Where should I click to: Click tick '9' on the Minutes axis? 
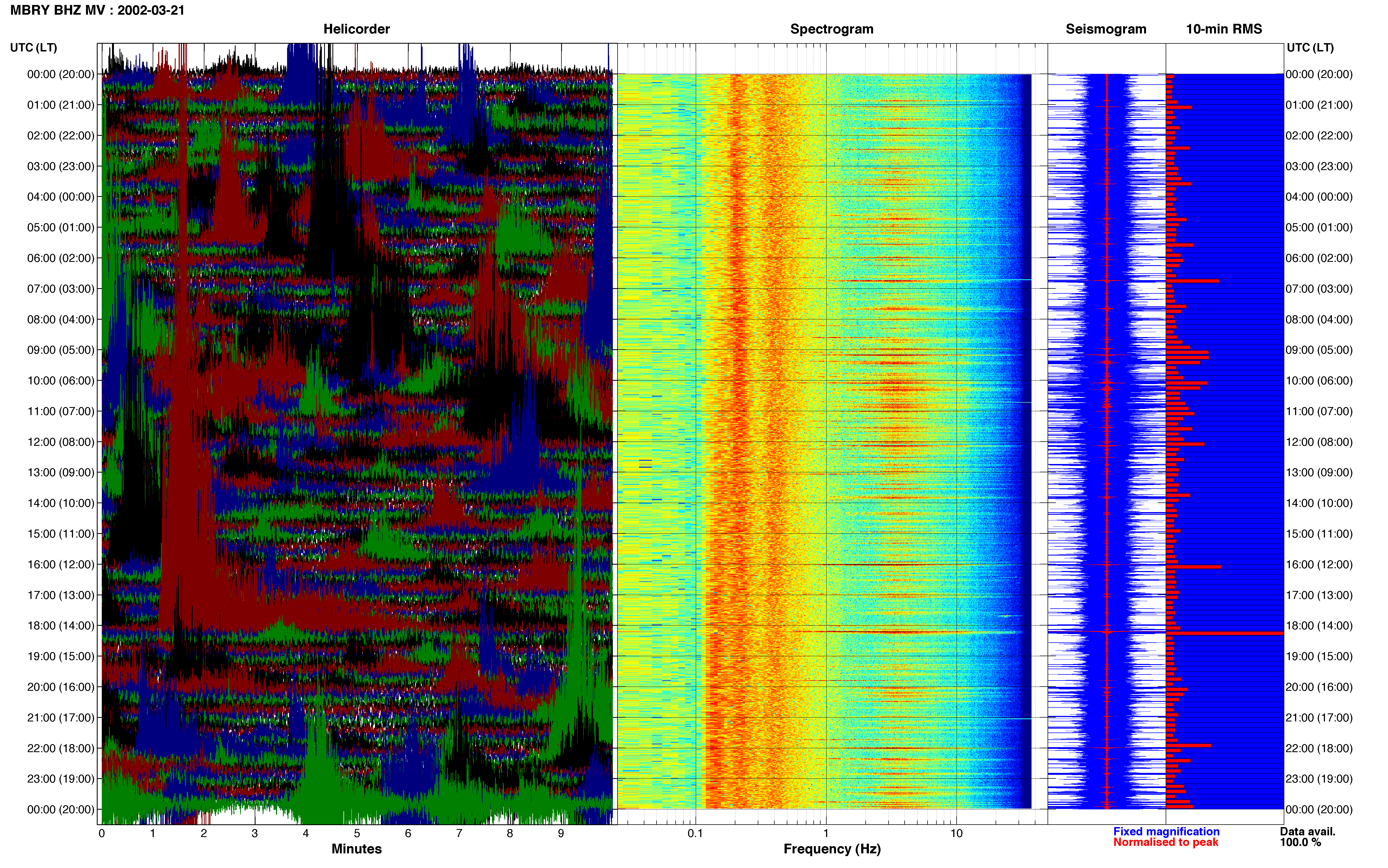tap(561, 833)
